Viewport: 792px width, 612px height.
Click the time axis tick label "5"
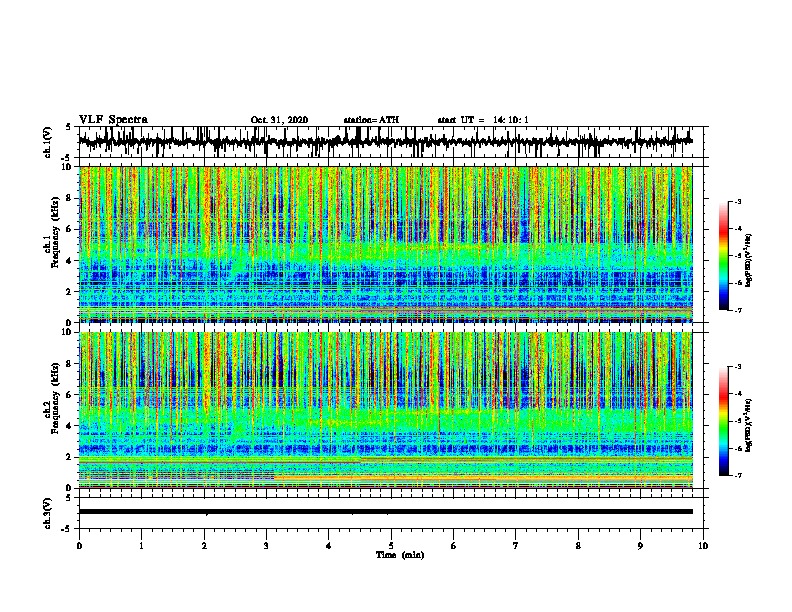pyautogui.click(x=391, y=546)
